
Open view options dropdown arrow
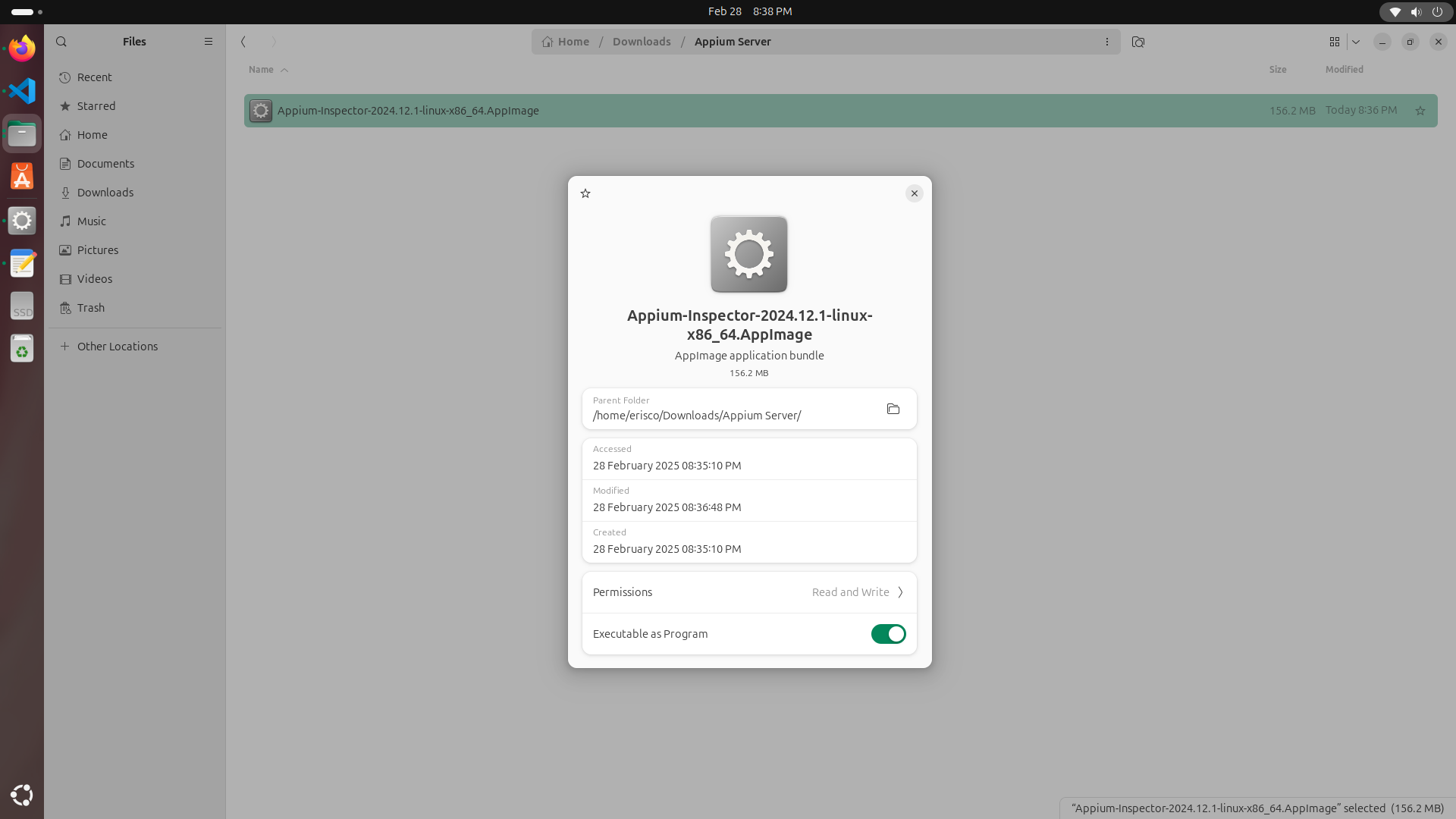[x=1356, y=42]
